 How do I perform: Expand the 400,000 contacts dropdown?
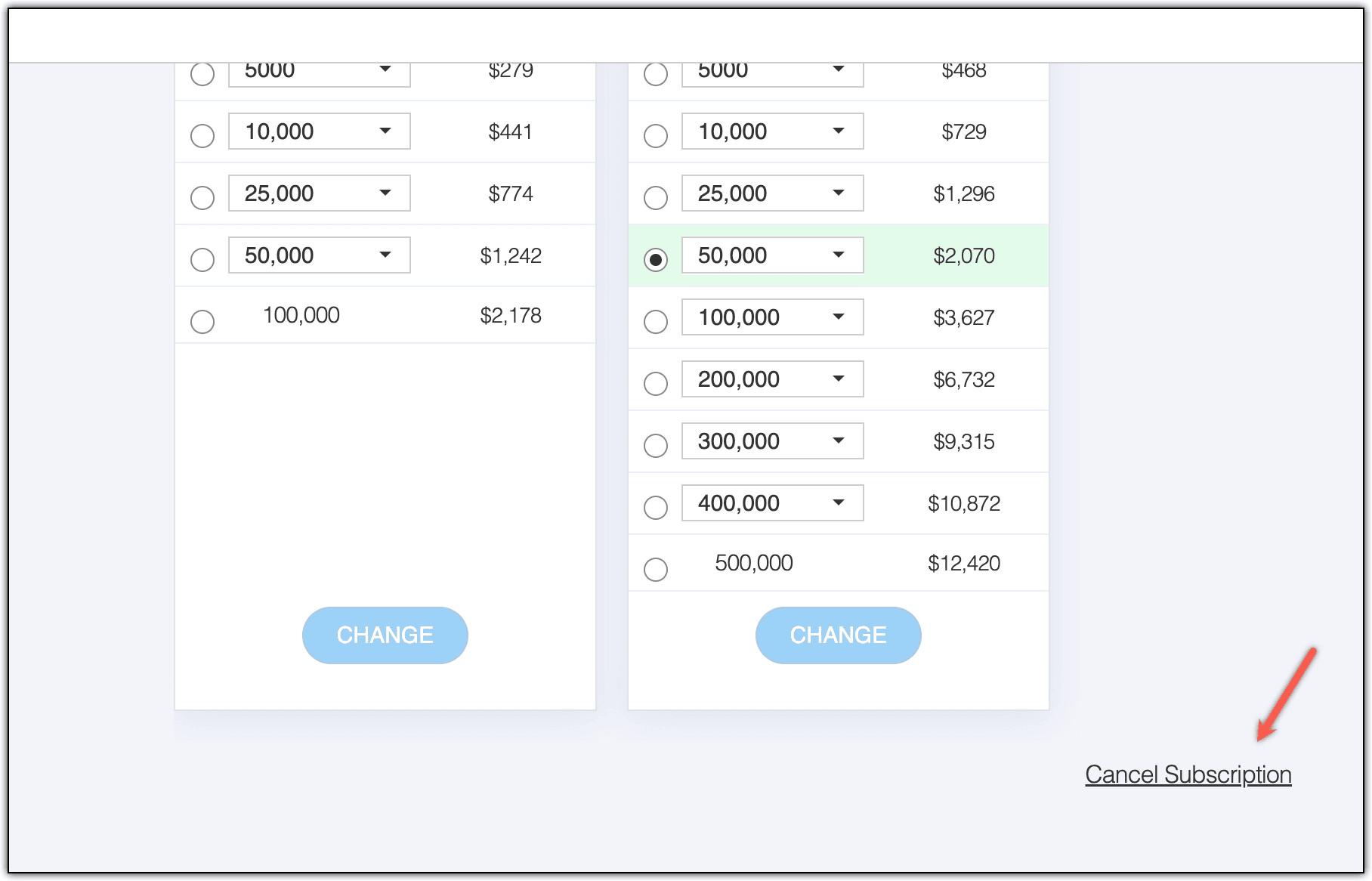(772, 503)
